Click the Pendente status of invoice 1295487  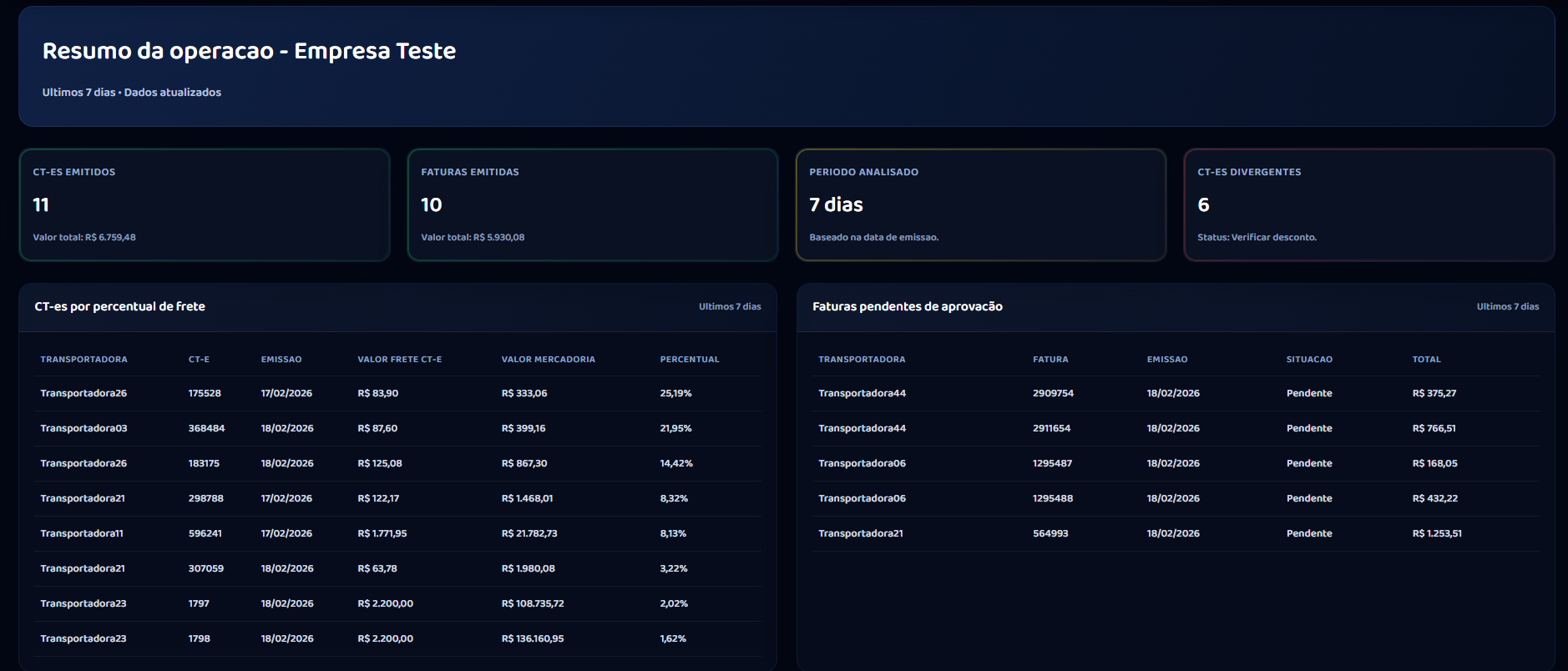coord(1308,464)
